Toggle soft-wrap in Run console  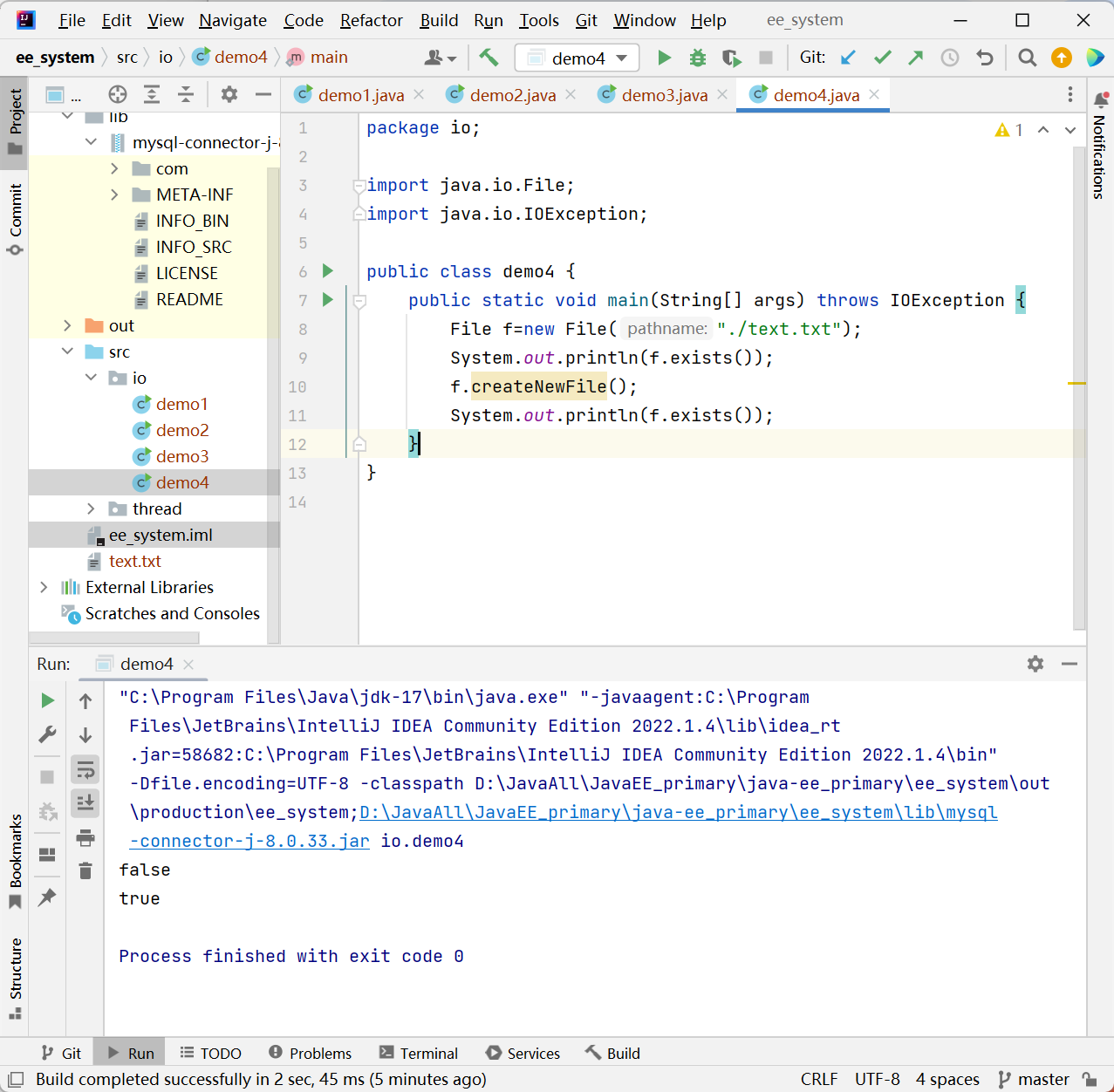tap(85, 769)
